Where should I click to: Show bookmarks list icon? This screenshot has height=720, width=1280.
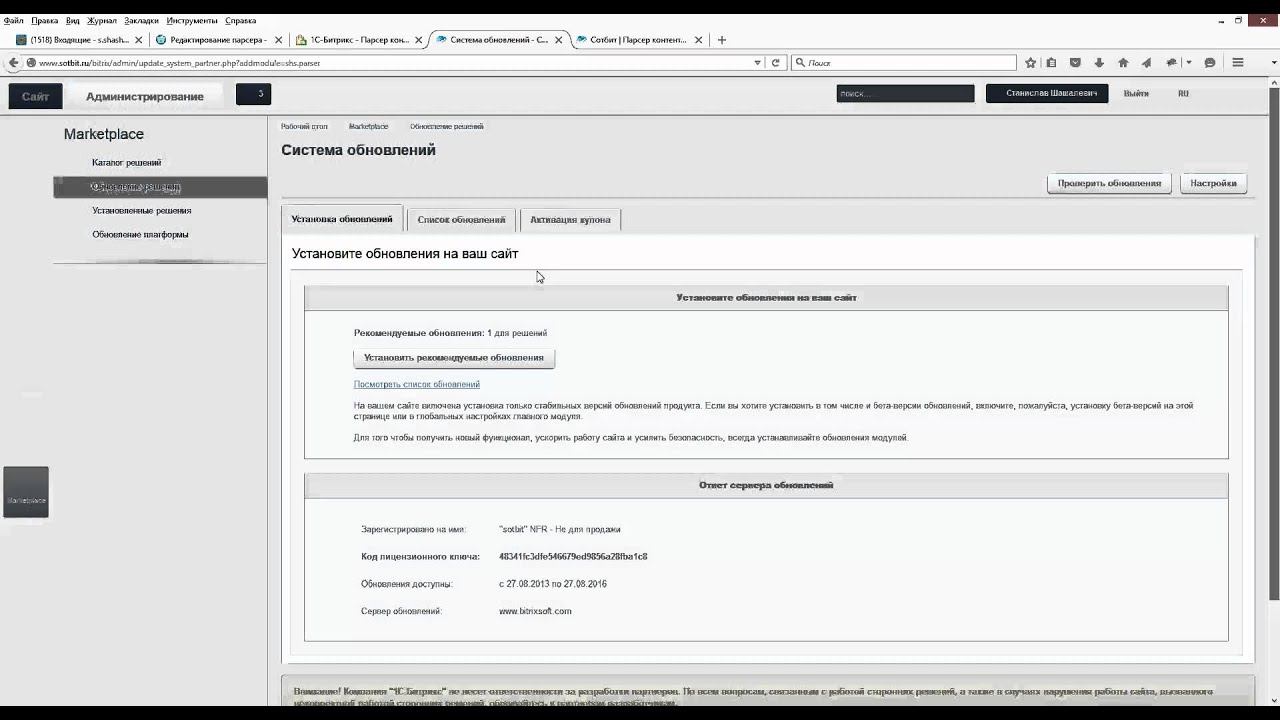(1051, 62)
